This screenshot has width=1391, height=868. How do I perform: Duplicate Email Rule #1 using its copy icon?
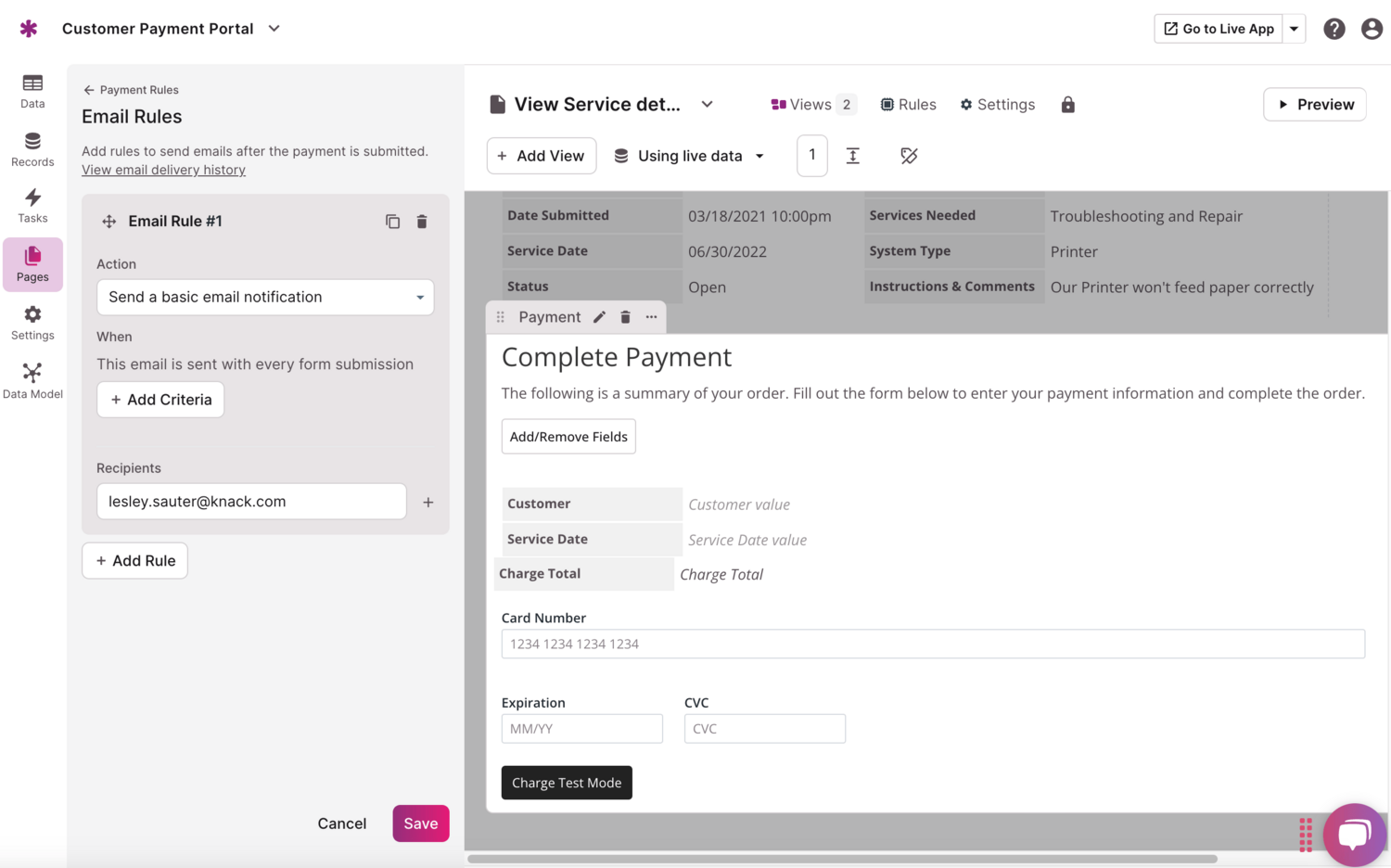(x=392, y=221)
